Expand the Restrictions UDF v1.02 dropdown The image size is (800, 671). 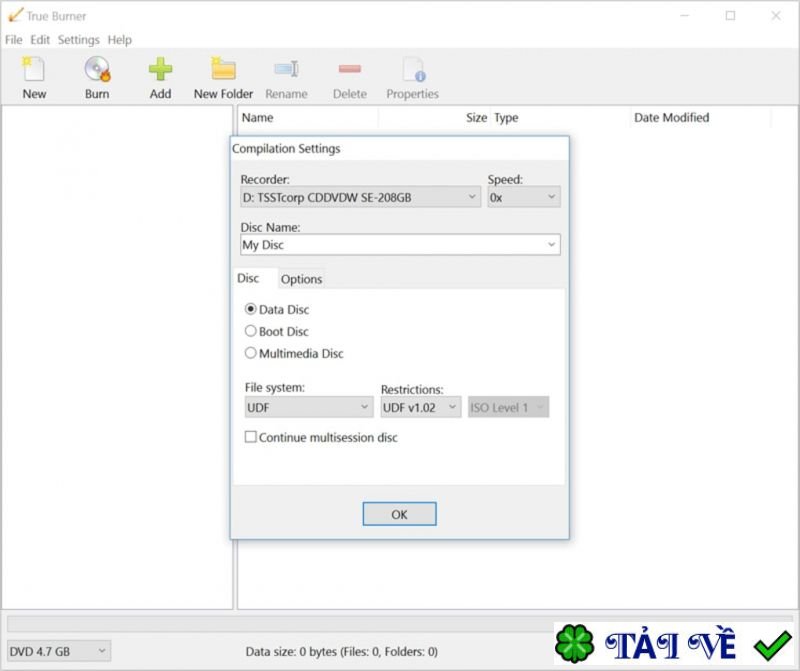[x=421, y=407]
